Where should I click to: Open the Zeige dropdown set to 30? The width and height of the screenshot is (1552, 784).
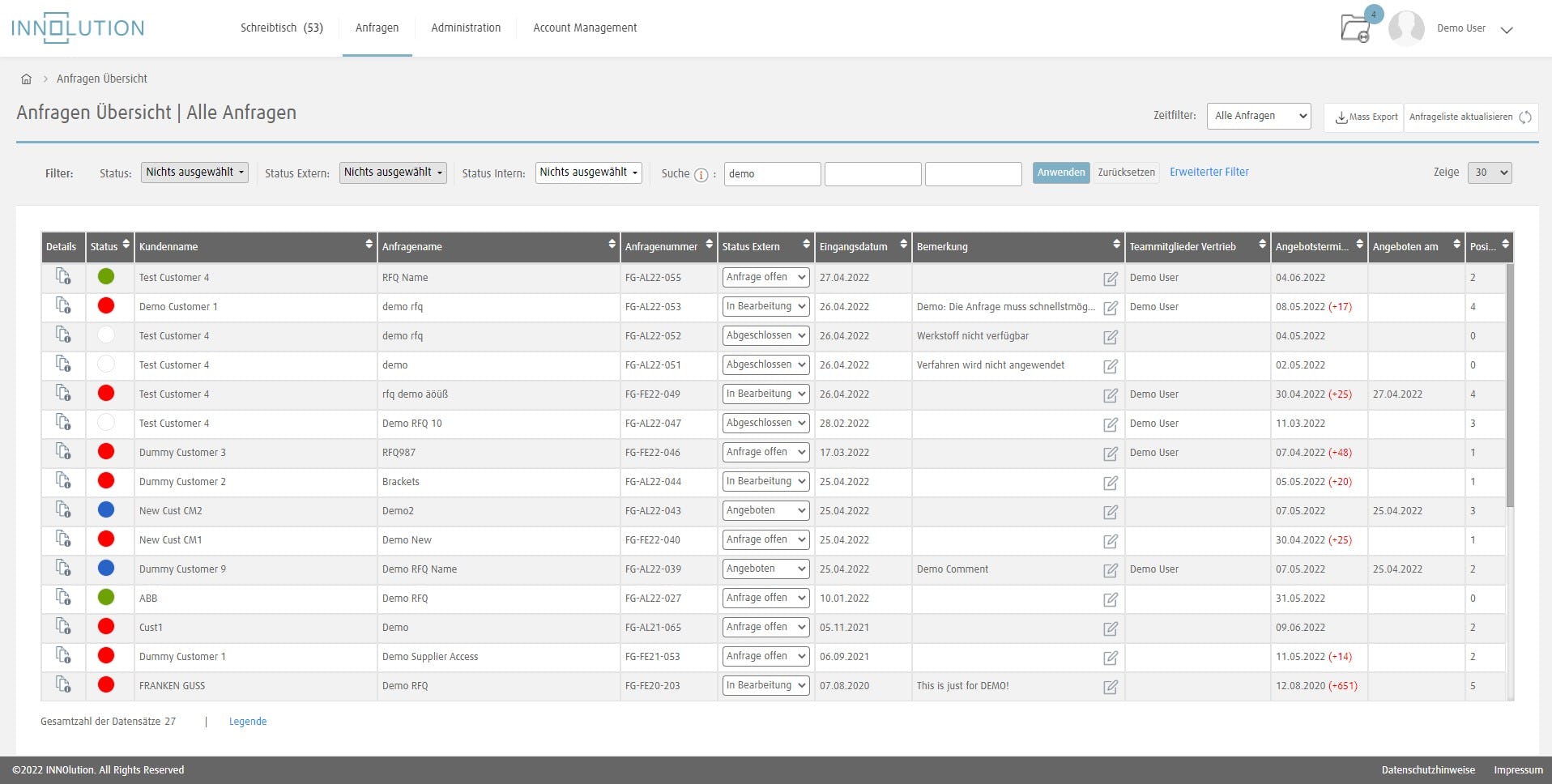tap(1489, 172)
